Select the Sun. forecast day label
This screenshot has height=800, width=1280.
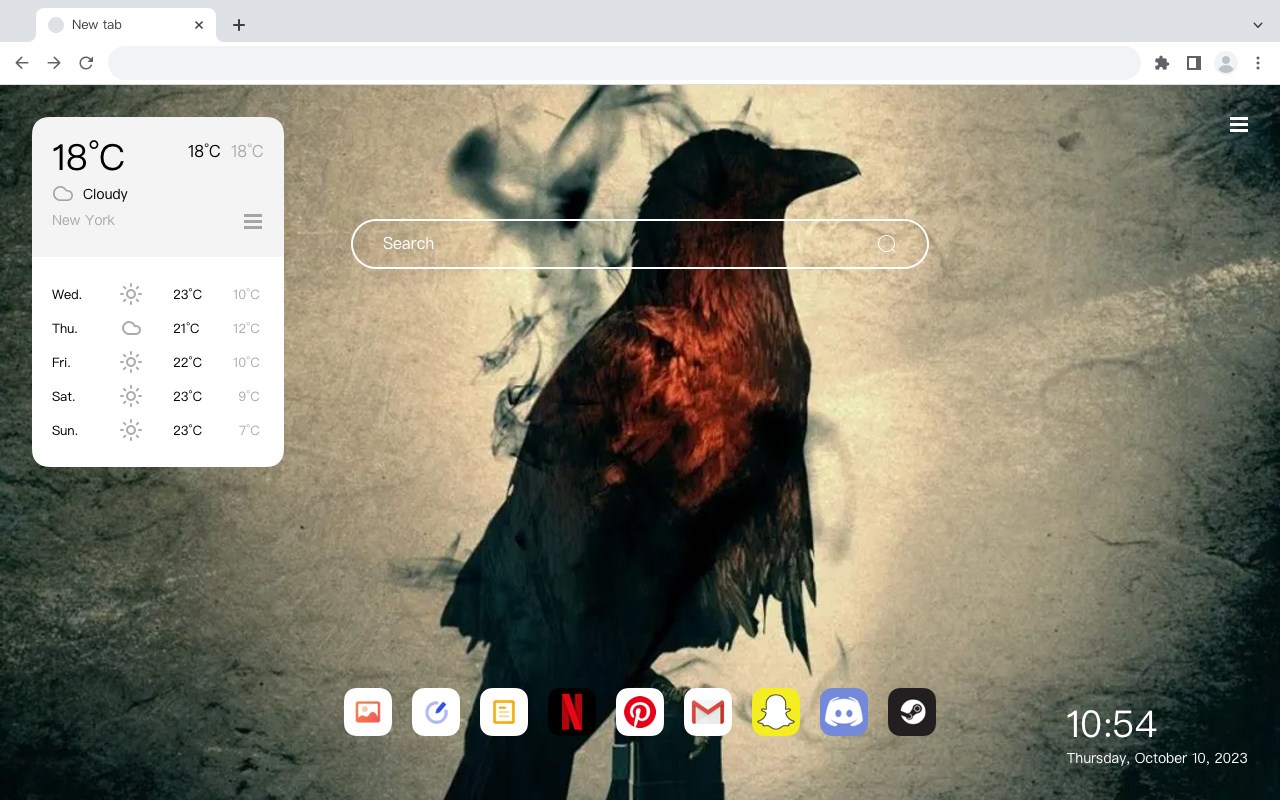pos(65,430)
